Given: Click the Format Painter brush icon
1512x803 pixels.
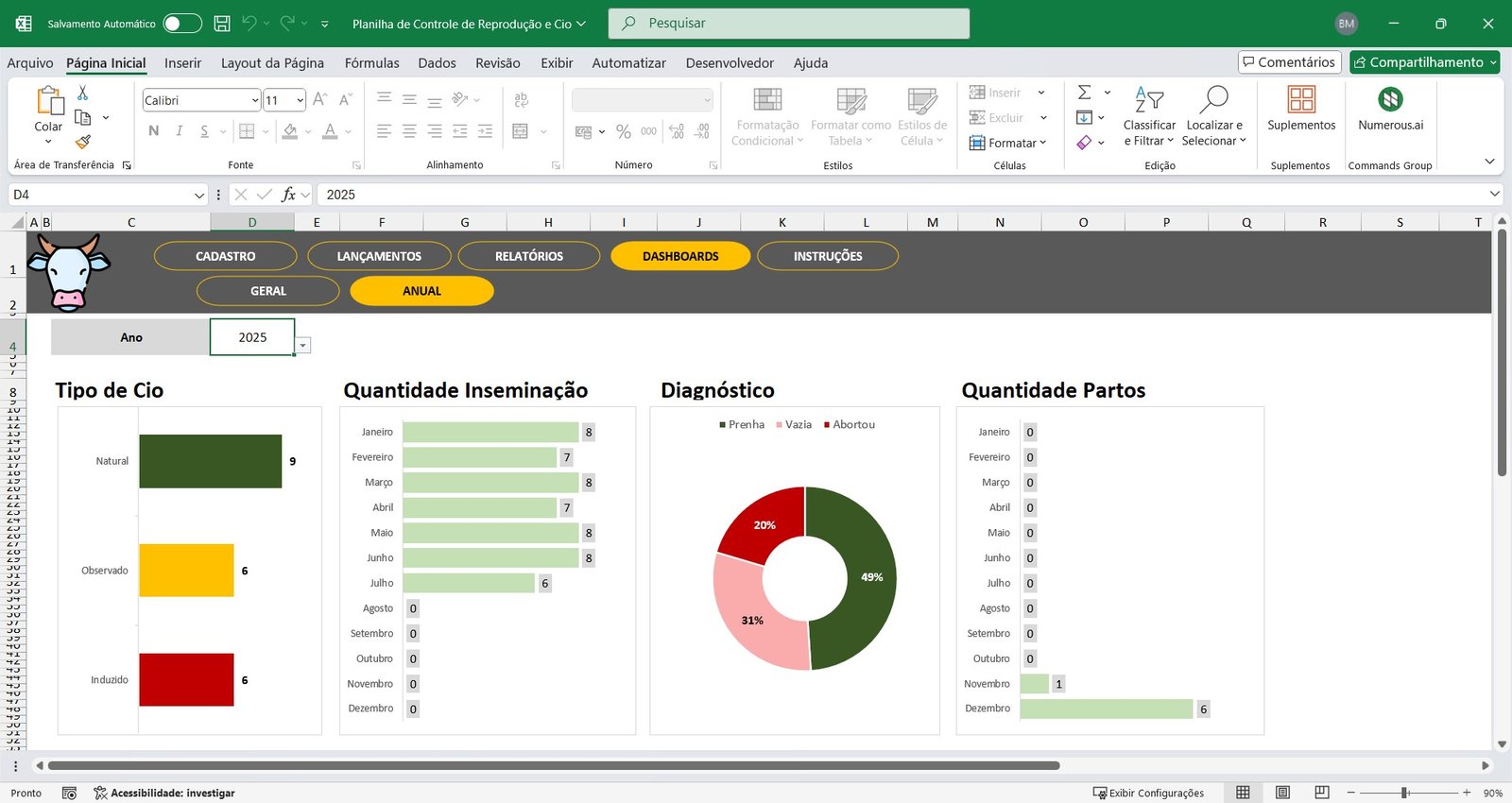Looking at the screenshot, I should pos(83,142).
